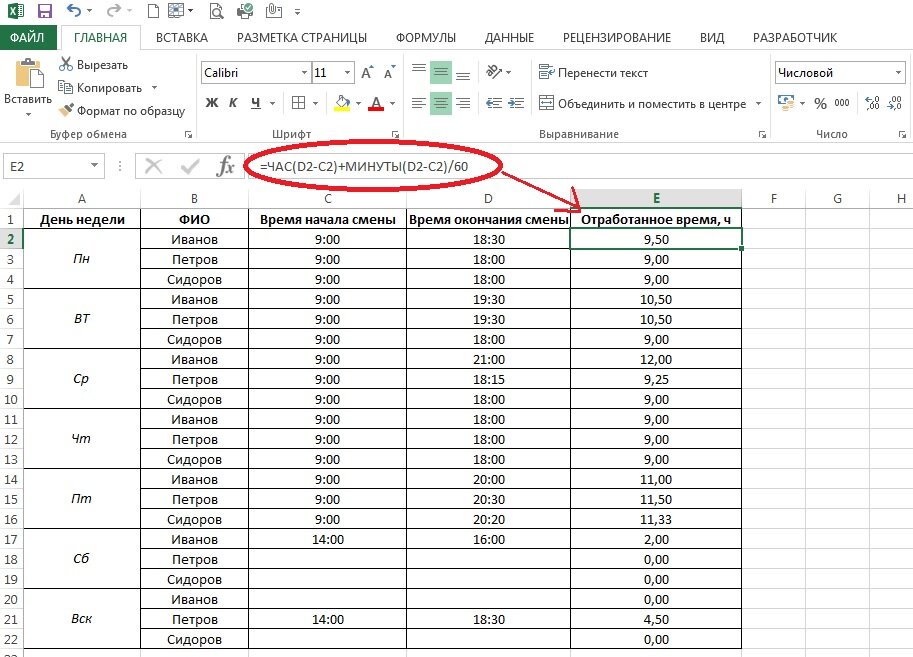Screen dimensions: 913x657
Task: Expand borders dropdown arrow
Action: point(315,104)
